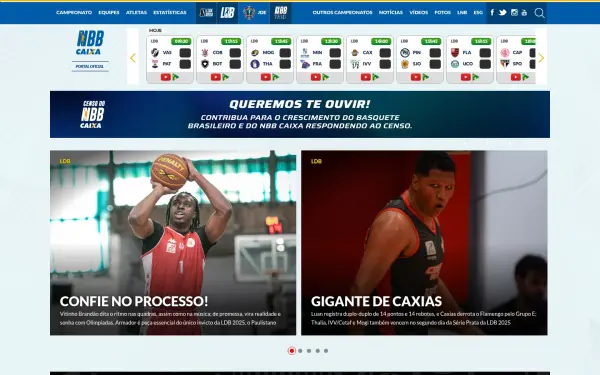Open the LNB menu item
The image size is (600, 375).
[x=462, y=13]
